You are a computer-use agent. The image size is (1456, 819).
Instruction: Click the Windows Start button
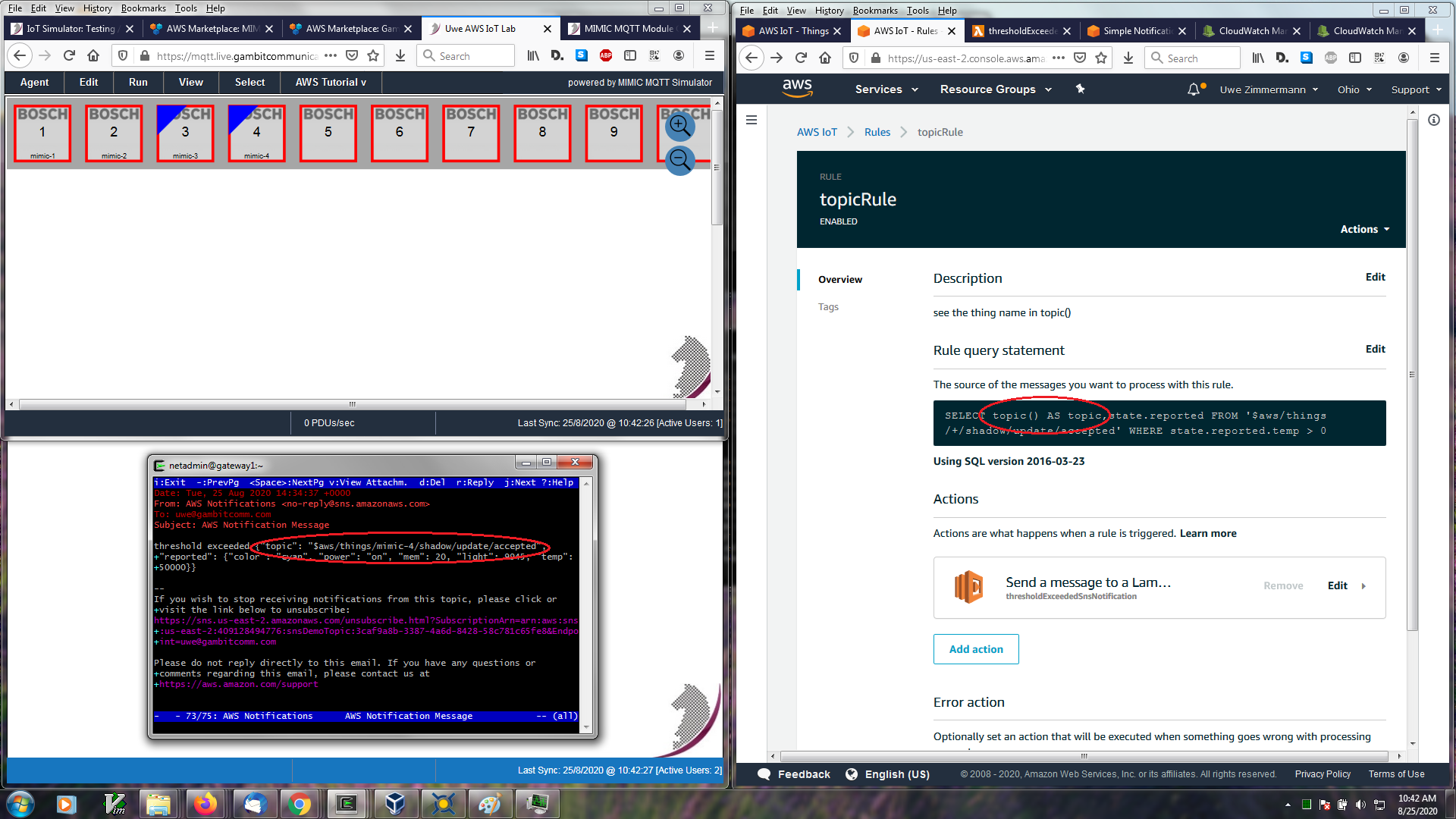20,804
